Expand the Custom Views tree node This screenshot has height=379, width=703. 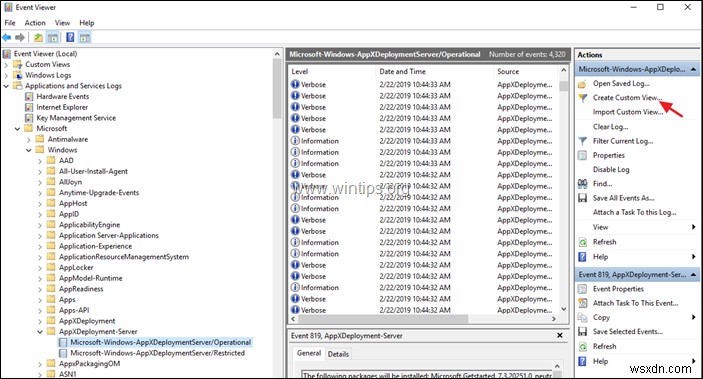(x=6, y=65)
